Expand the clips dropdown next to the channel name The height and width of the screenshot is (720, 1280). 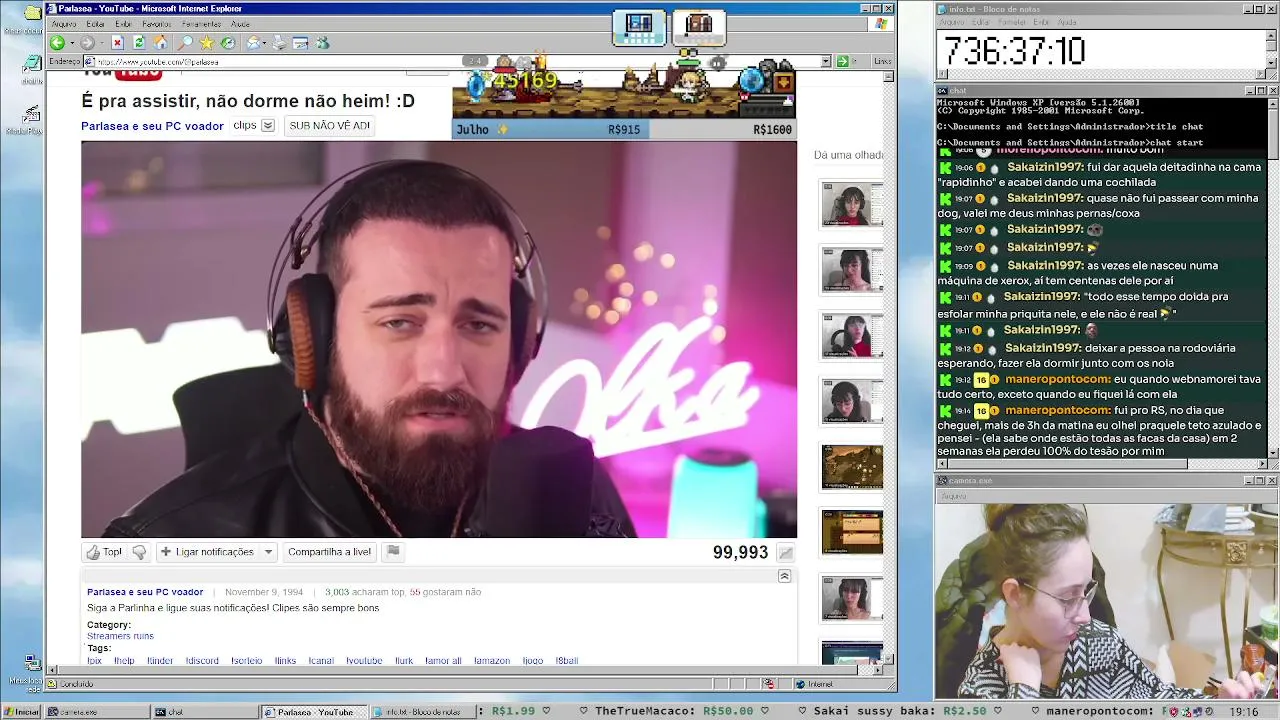[x=268, y=126]
